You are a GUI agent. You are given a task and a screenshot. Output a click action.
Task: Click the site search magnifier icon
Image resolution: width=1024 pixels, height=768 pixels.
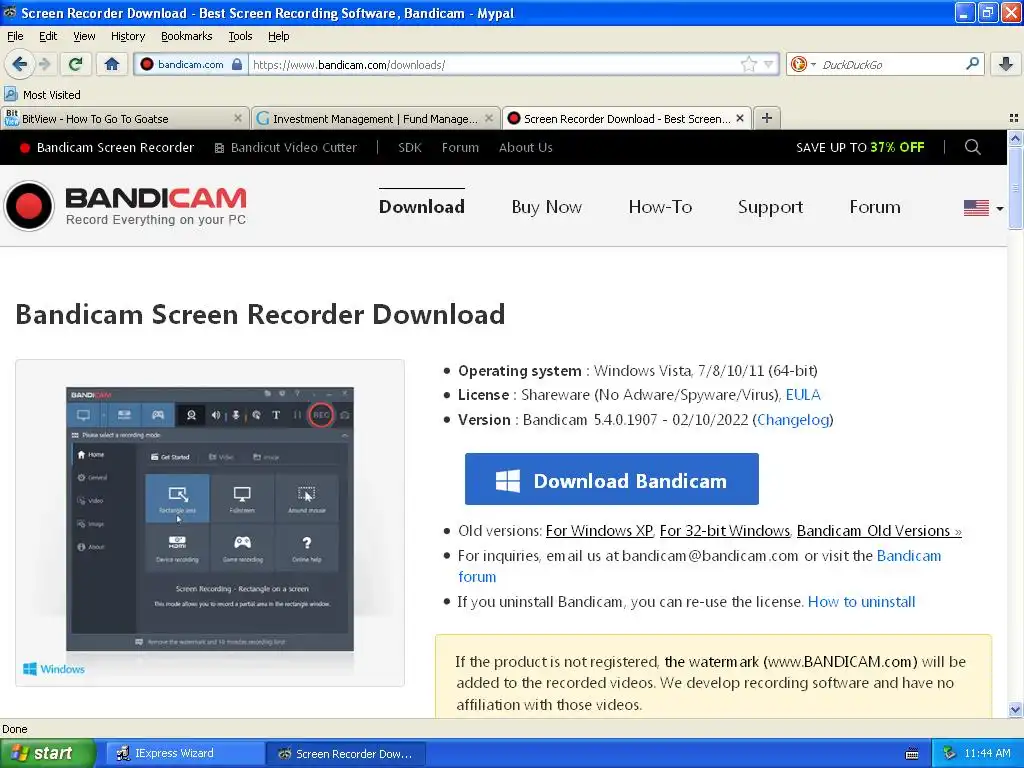[972, 147]
